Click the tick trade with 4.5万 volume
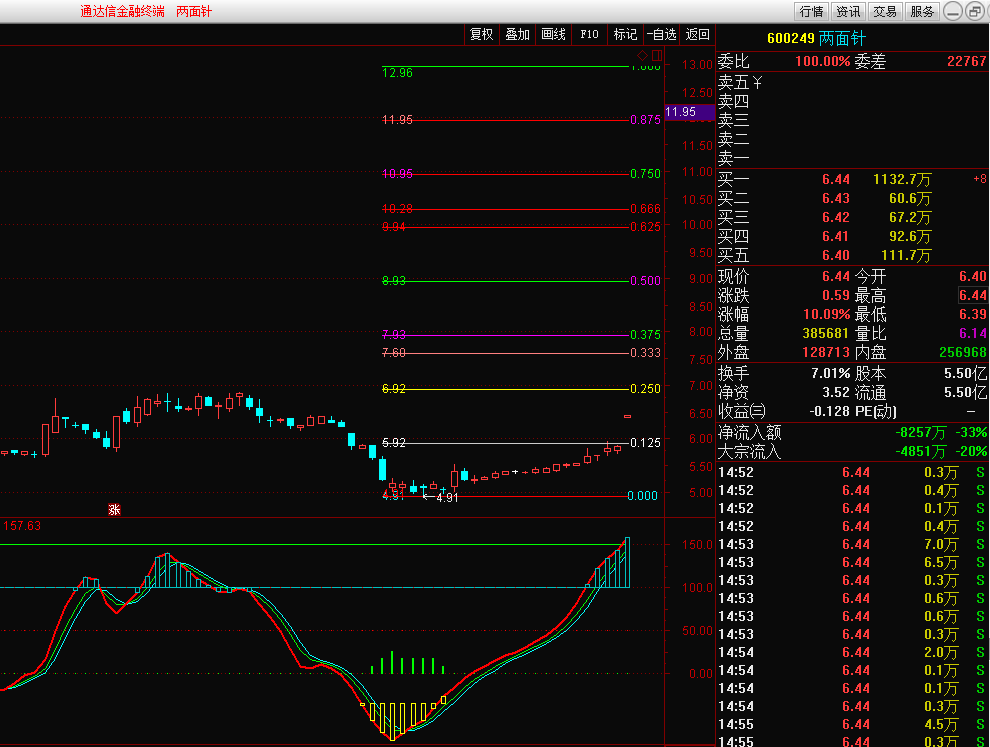This screenshot has height=747, width=990. point(941,724)
